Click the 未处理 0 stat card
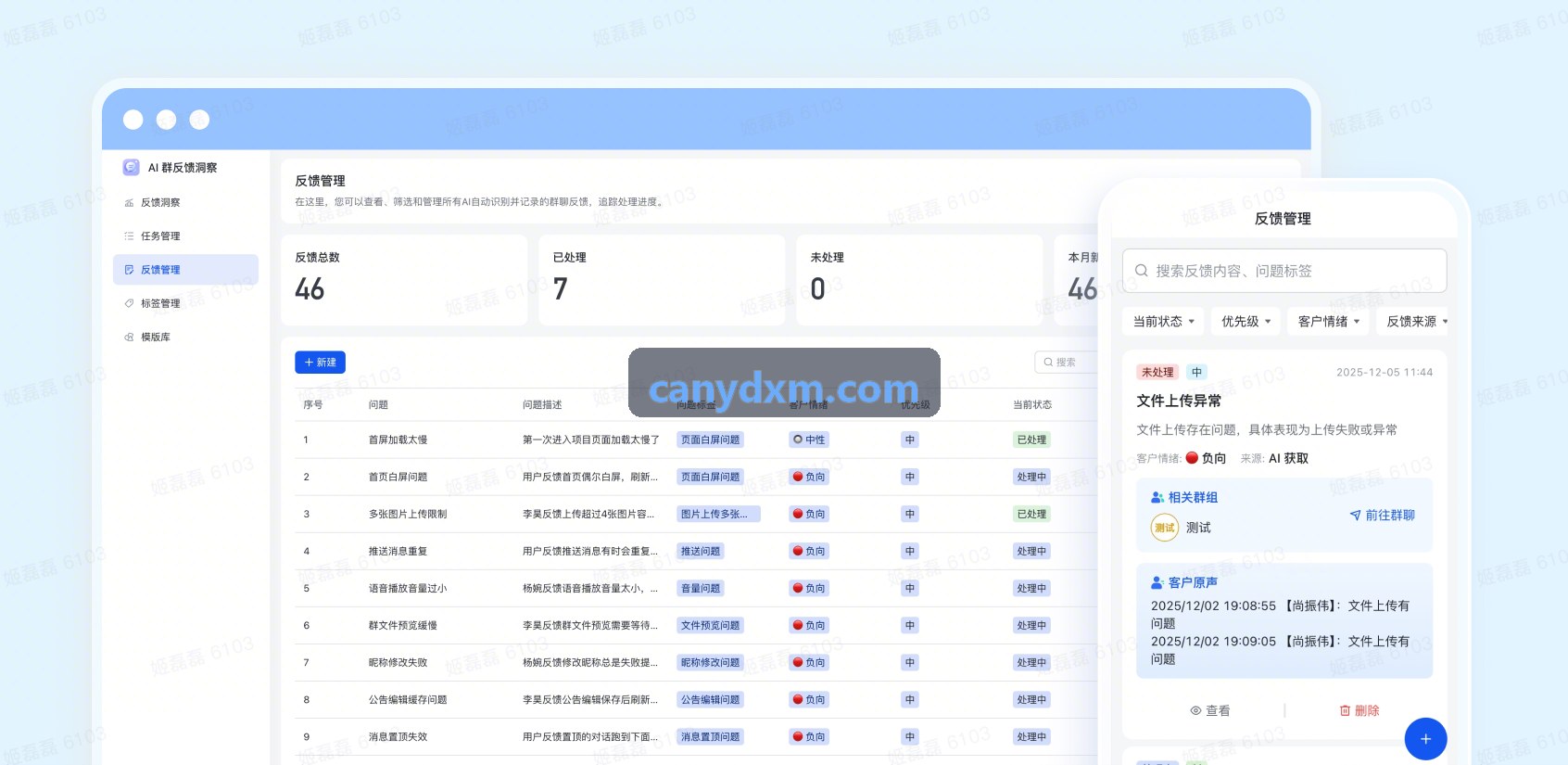 [919, 280]
